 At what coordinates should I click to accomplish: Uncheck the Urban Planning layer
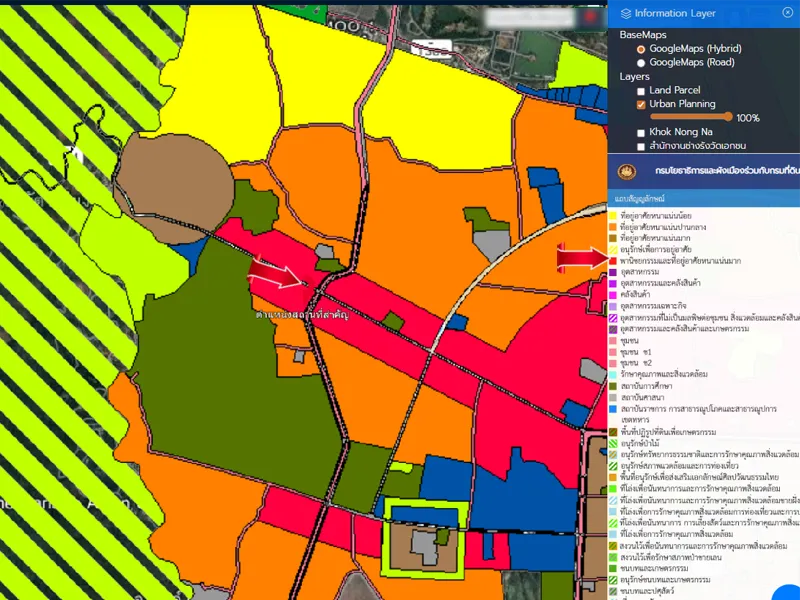click(x=641, y=104)
